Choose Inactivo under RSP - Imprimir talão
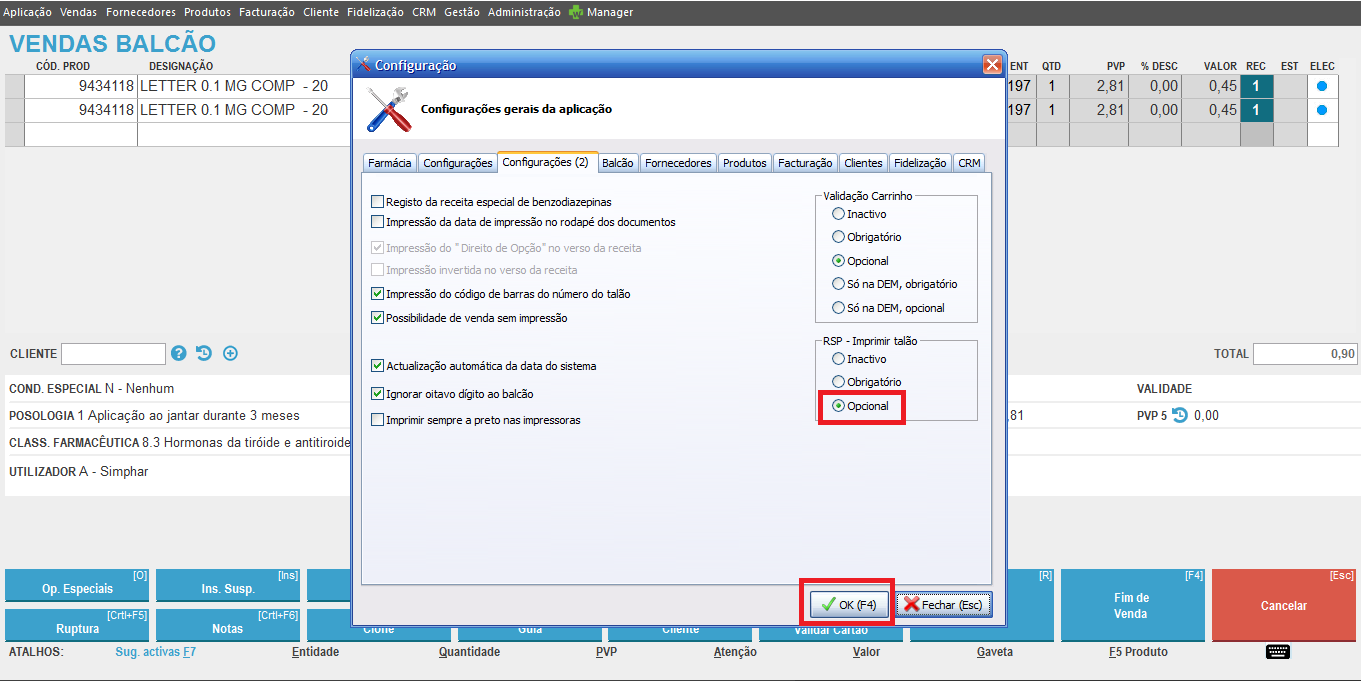This screenshot has height=681, width=1361. tap(838, 359)
